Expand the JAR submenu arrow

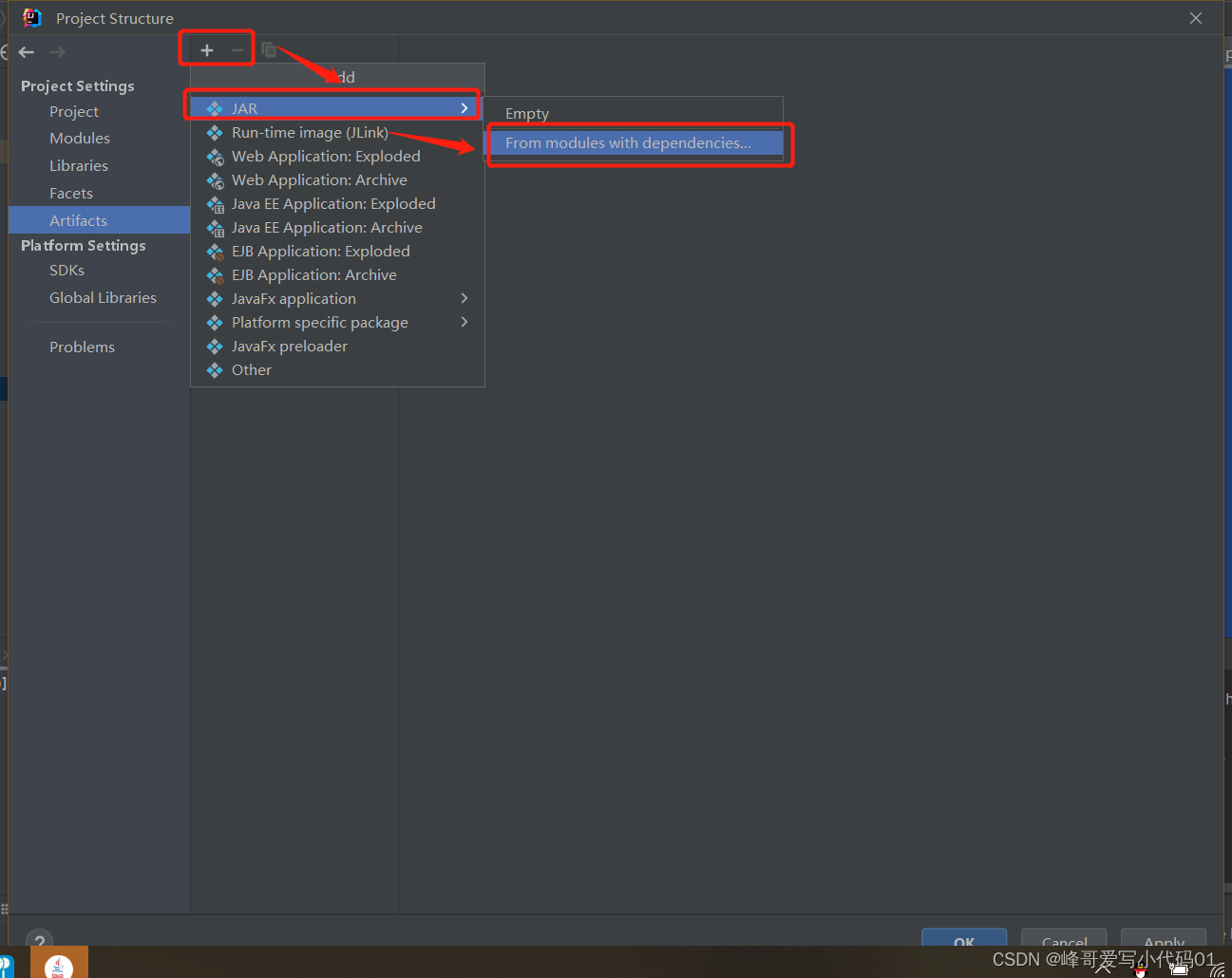point(464,108)
